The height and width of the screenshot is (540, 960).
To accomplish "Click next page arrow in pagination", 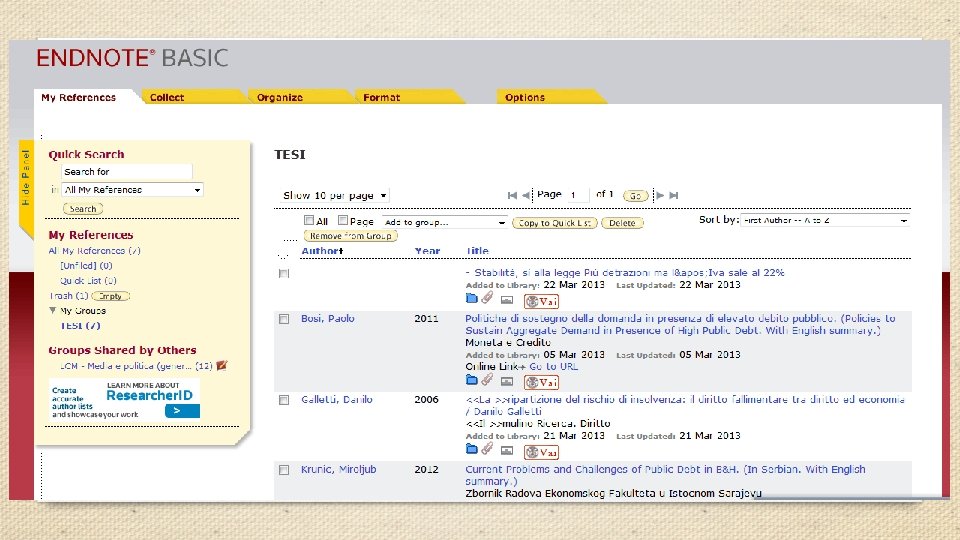I will pos(660,195).
